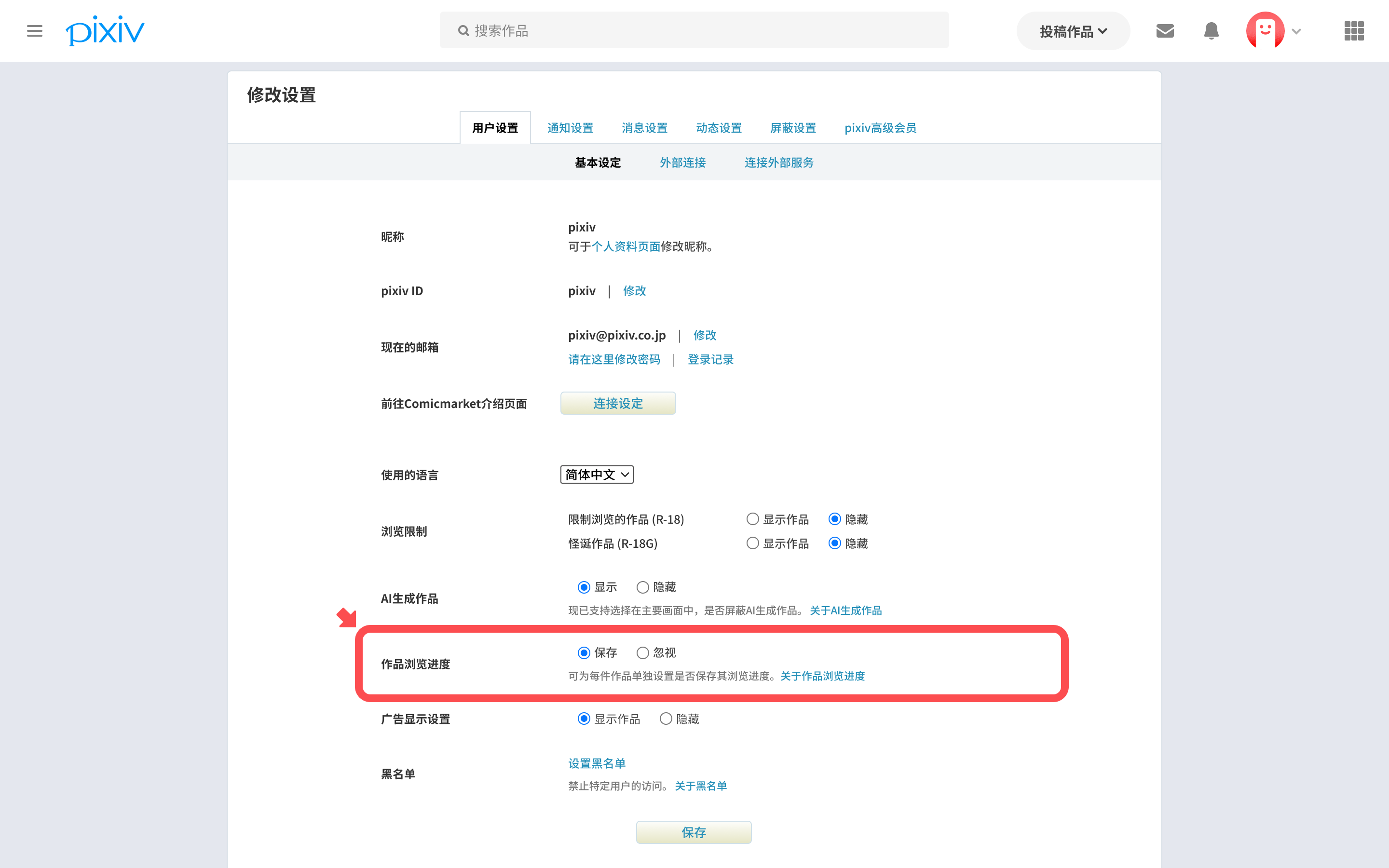
Task: Open the hamburger sidebar menu
Action: tap(34, 30)
